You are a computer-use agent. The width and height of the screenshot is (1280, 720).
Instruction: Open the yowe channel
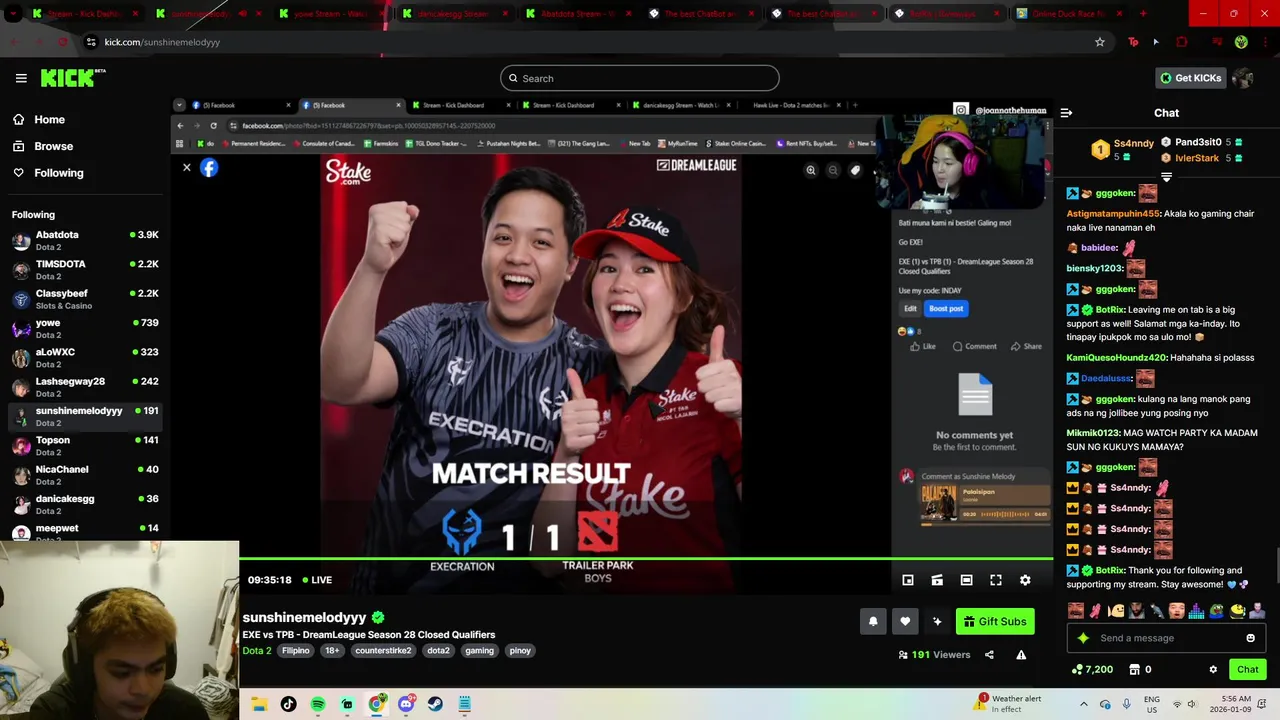coord(85,329)
